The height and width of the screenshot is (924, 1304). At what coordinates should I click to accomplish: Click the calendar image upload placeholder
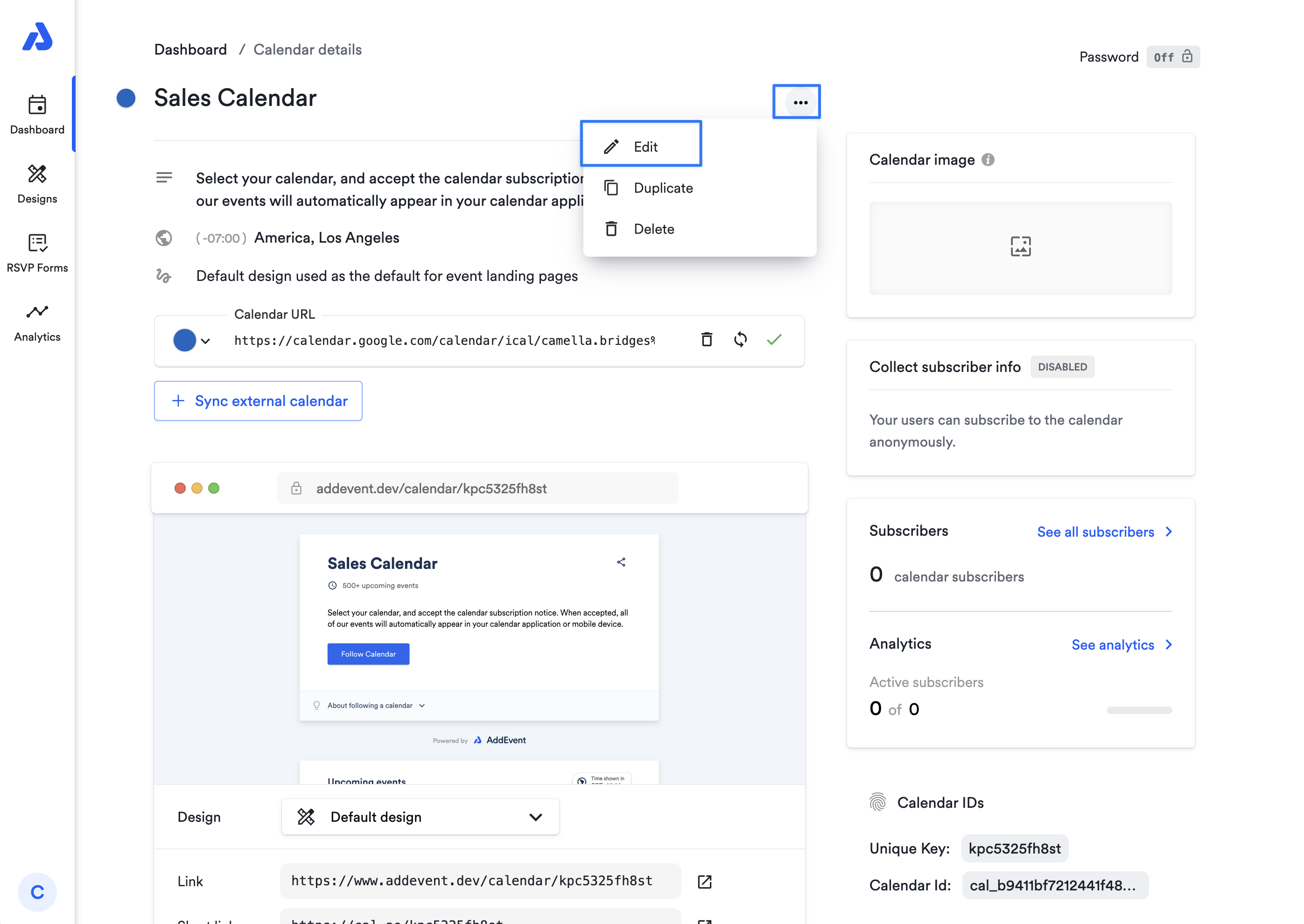[1020, 247]
